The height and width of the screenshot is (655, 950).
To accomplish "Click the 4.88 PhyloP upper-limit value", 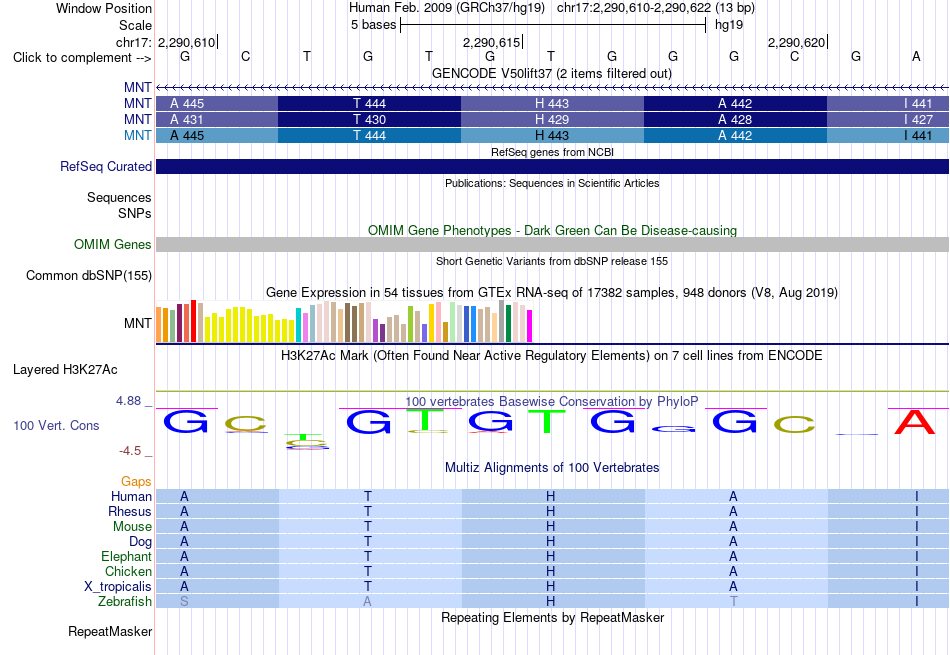I will point(128,401).
